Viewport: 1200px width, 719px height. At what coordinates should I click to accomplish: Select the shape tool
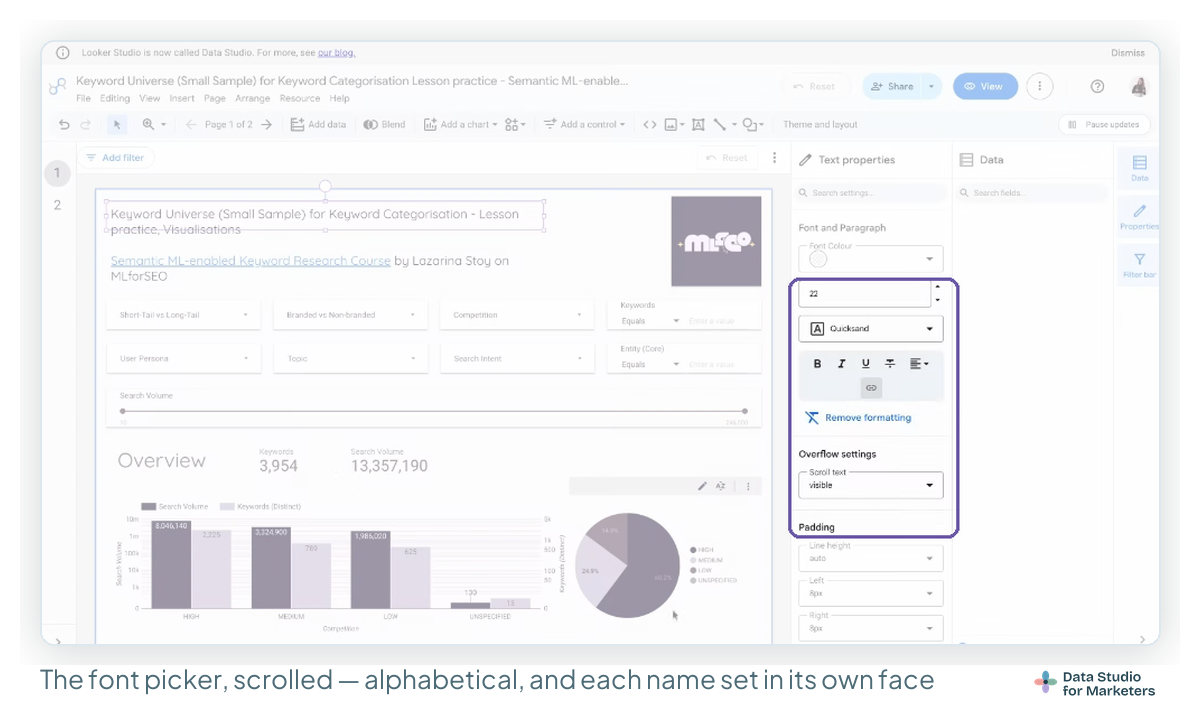753,125
